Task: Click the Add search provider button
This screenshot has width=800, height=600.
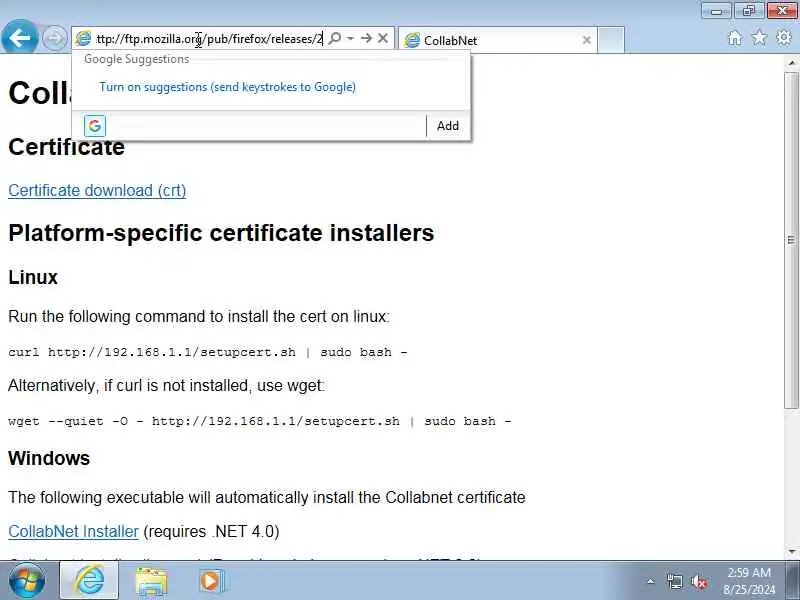Action: coord(447,126)
